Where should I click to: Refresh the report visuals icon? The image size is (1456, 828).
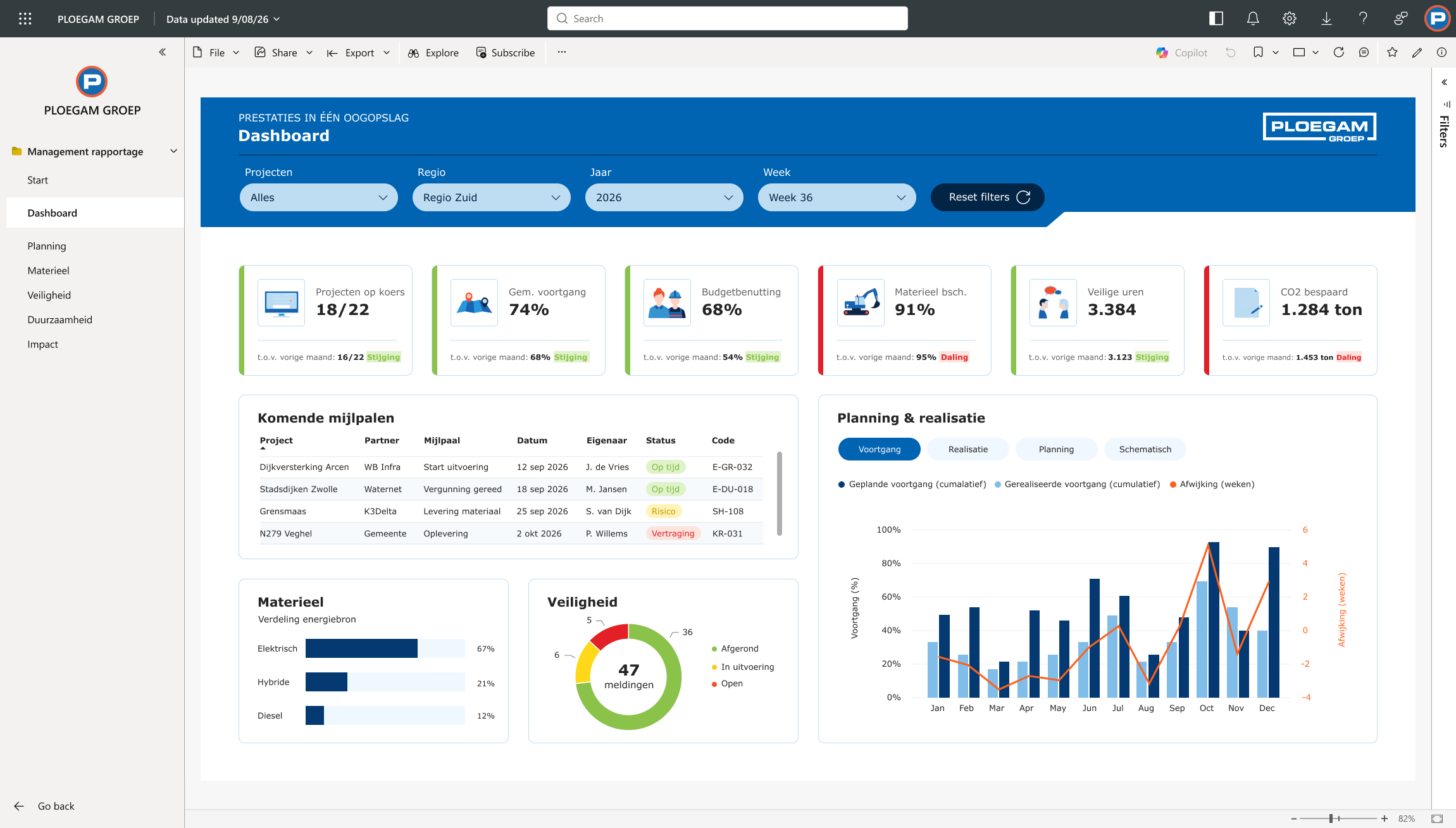(x=1338, y=53)
